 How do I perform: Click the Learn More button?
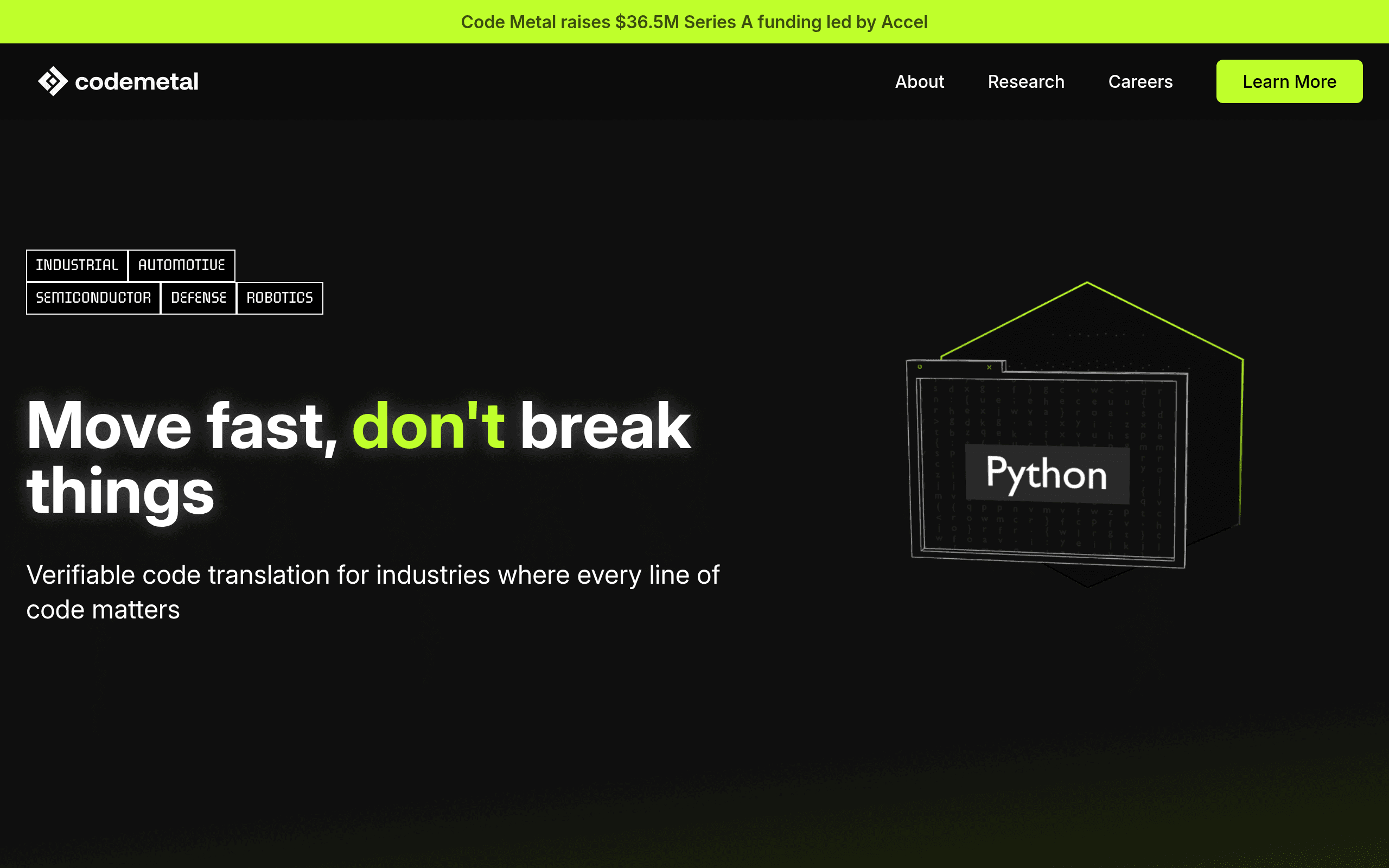pos(1289,81)
